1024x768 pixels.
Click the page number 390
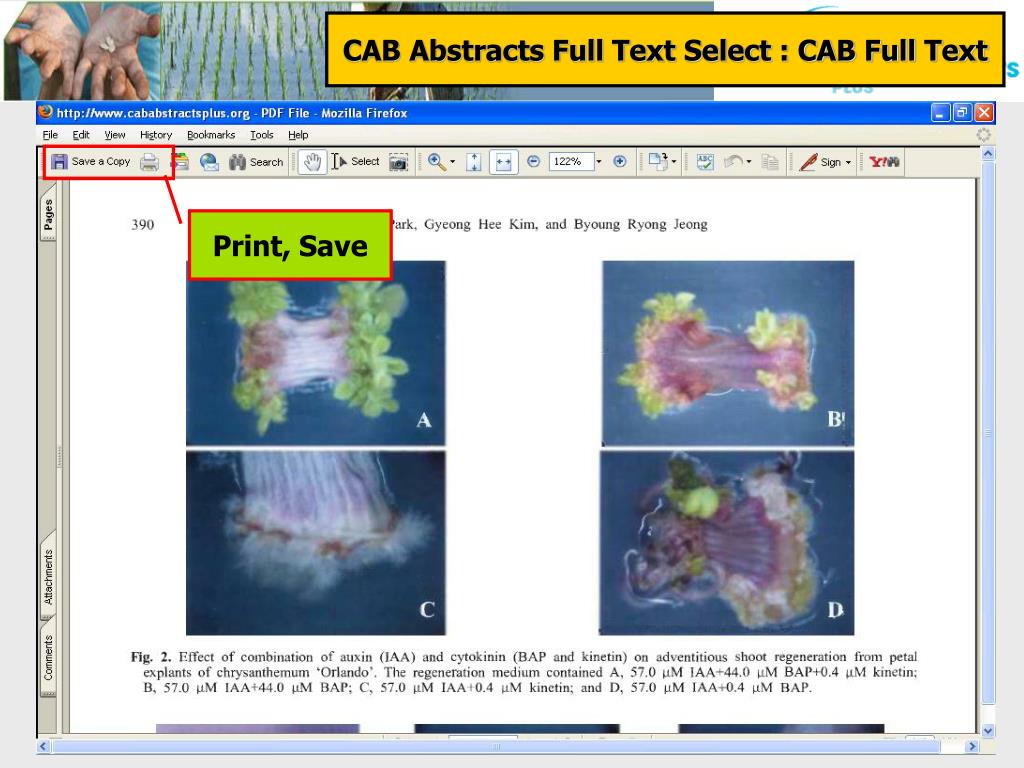pos(142,225)
